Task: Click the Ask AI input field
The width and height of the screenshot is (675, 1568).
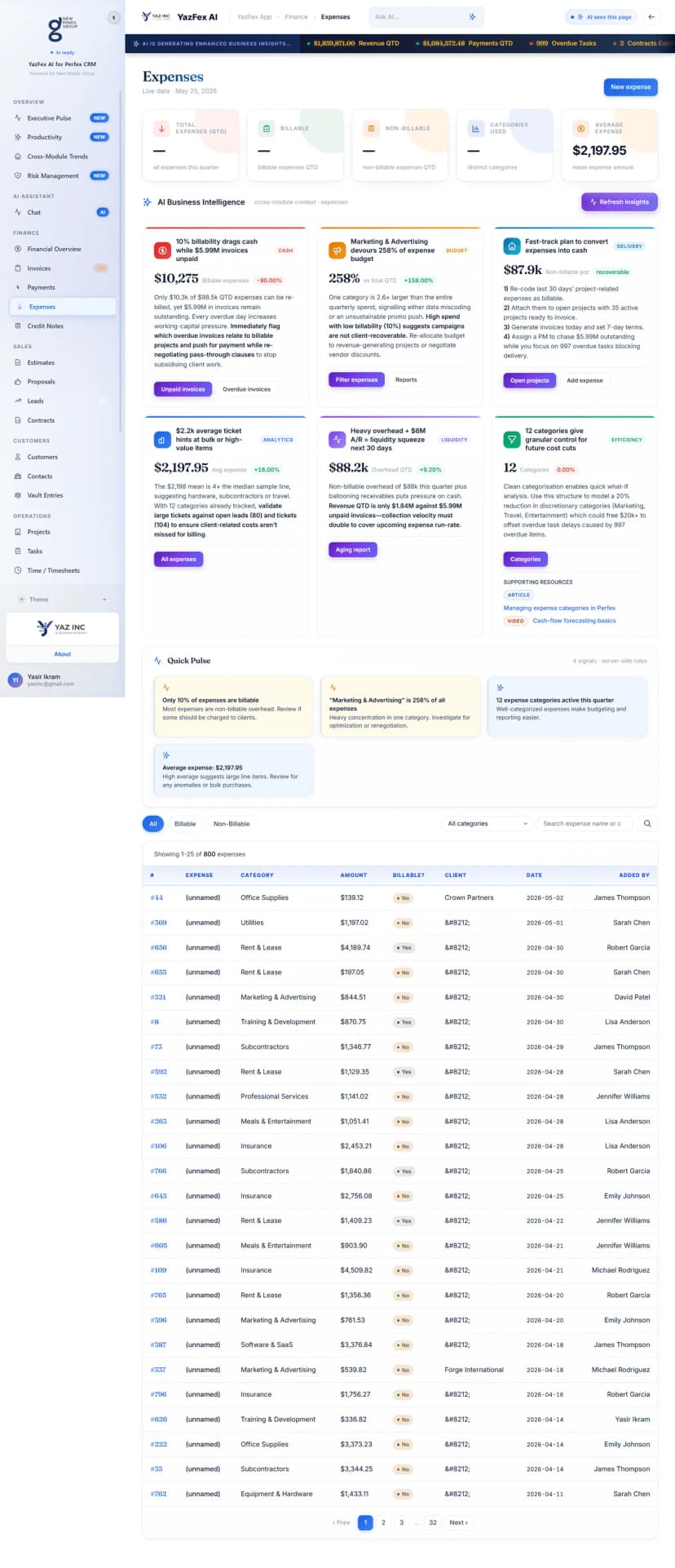Action: (x=420, y=16)
